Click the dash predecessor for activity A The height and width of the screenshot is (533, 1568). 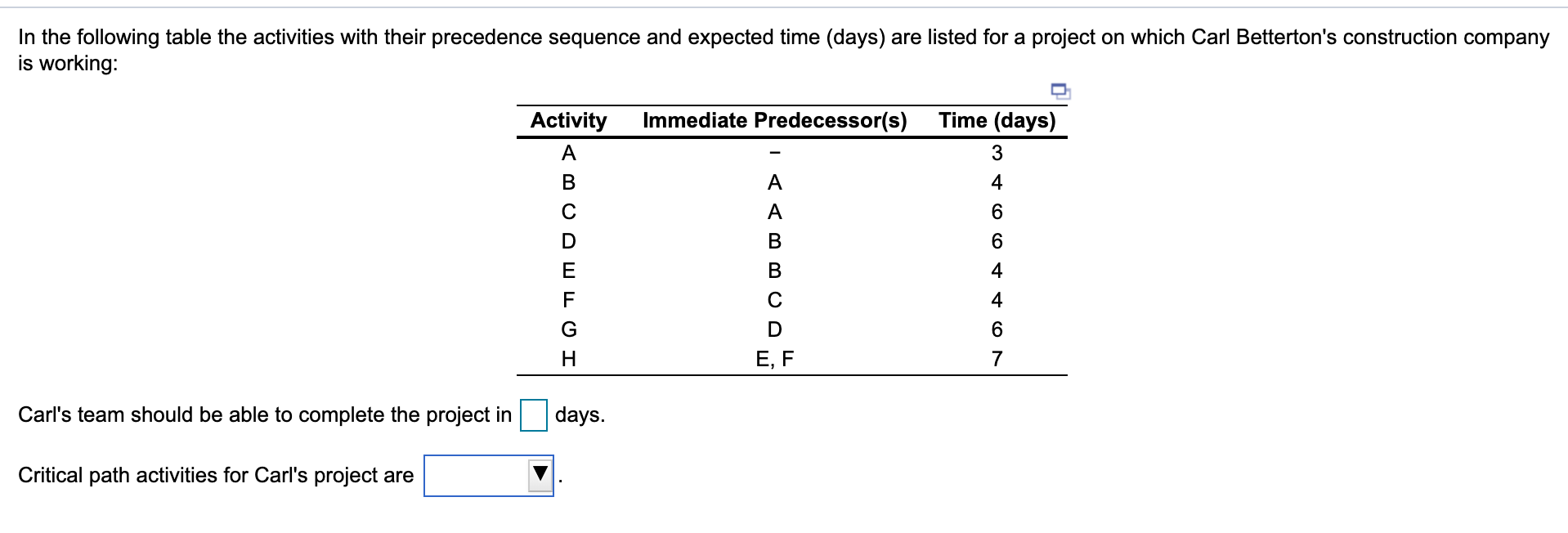(x=774, y=153)
